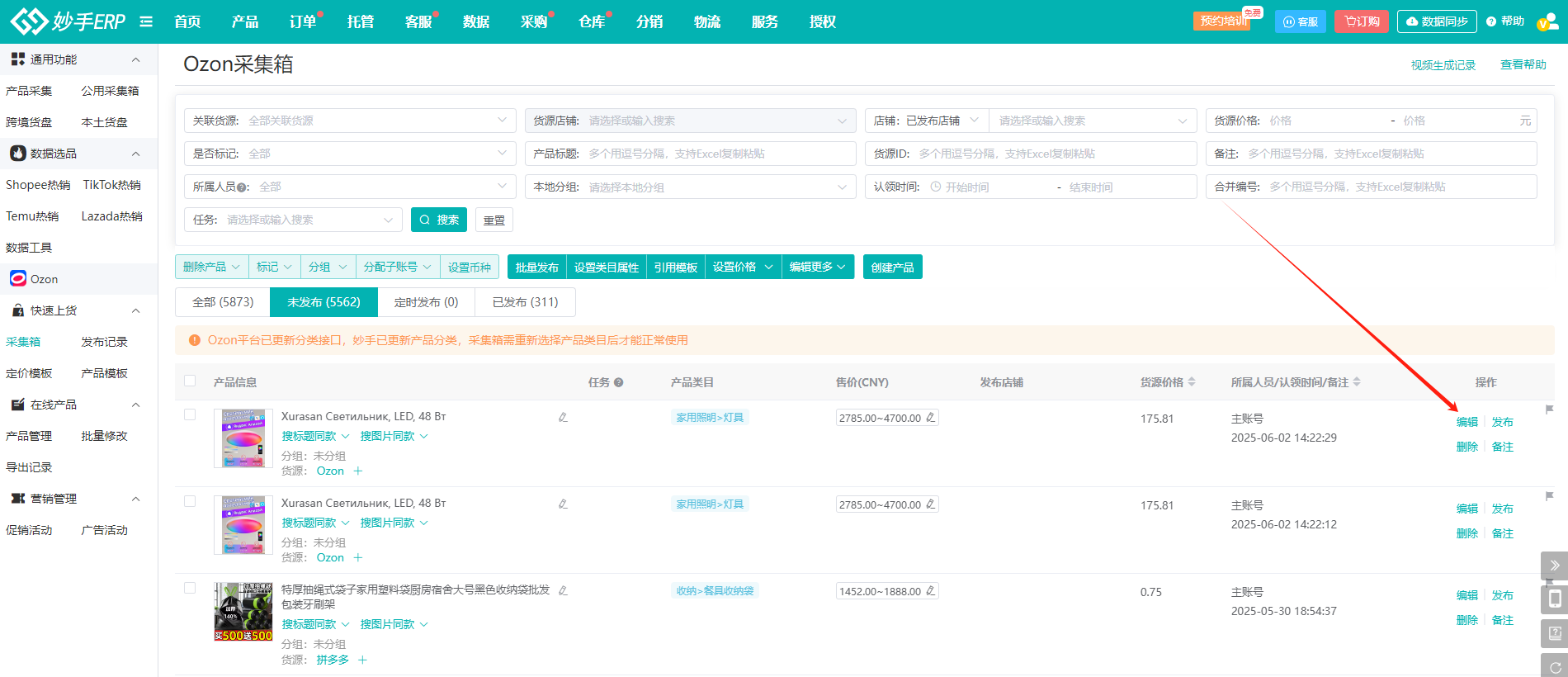The image size is (1568, 677).
Task: Check the first Xurasan product row checkbox
Action: (190, 414)
